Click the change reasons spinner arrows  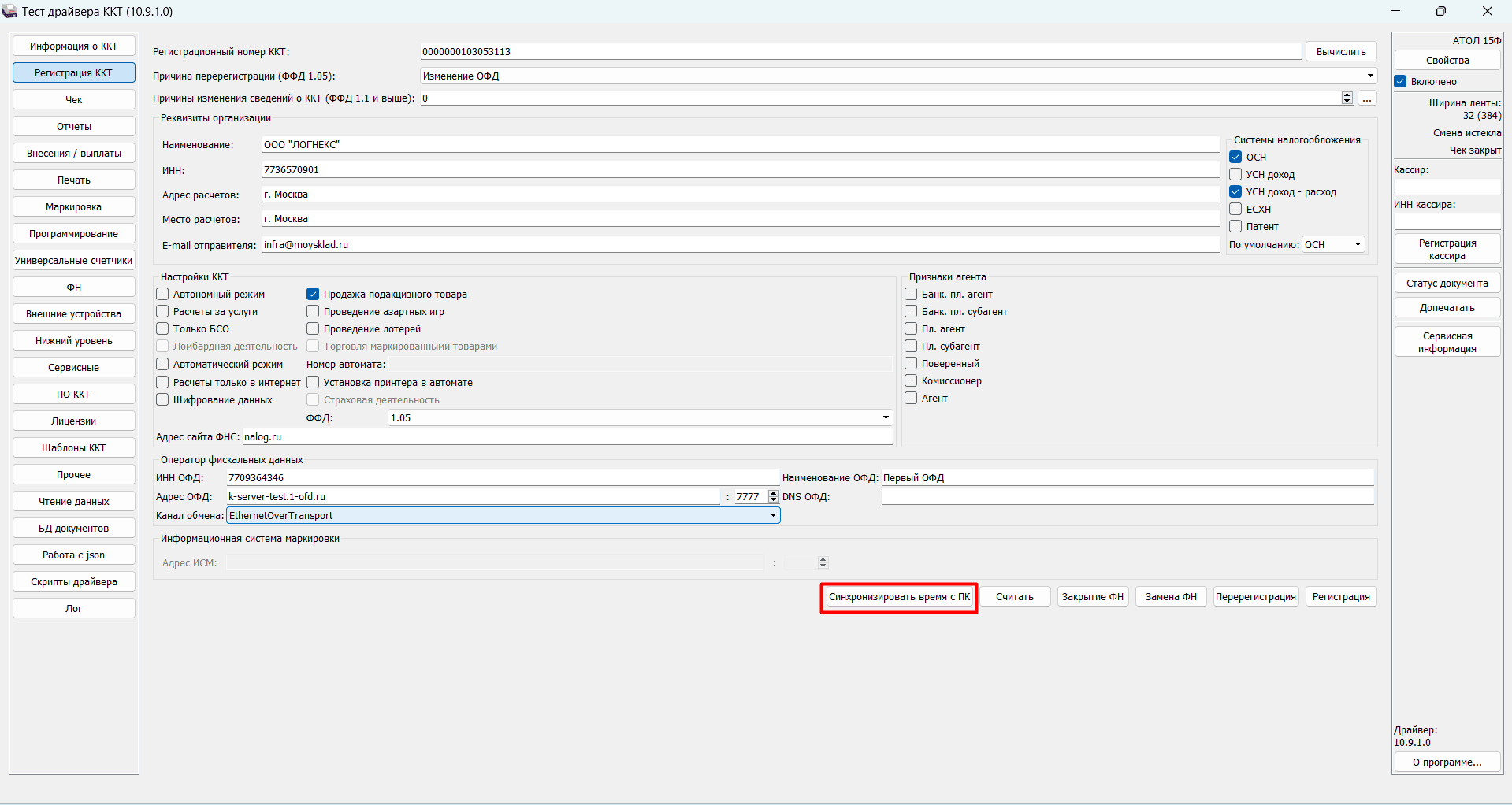pyautogui.click(x=1347, y=98)
